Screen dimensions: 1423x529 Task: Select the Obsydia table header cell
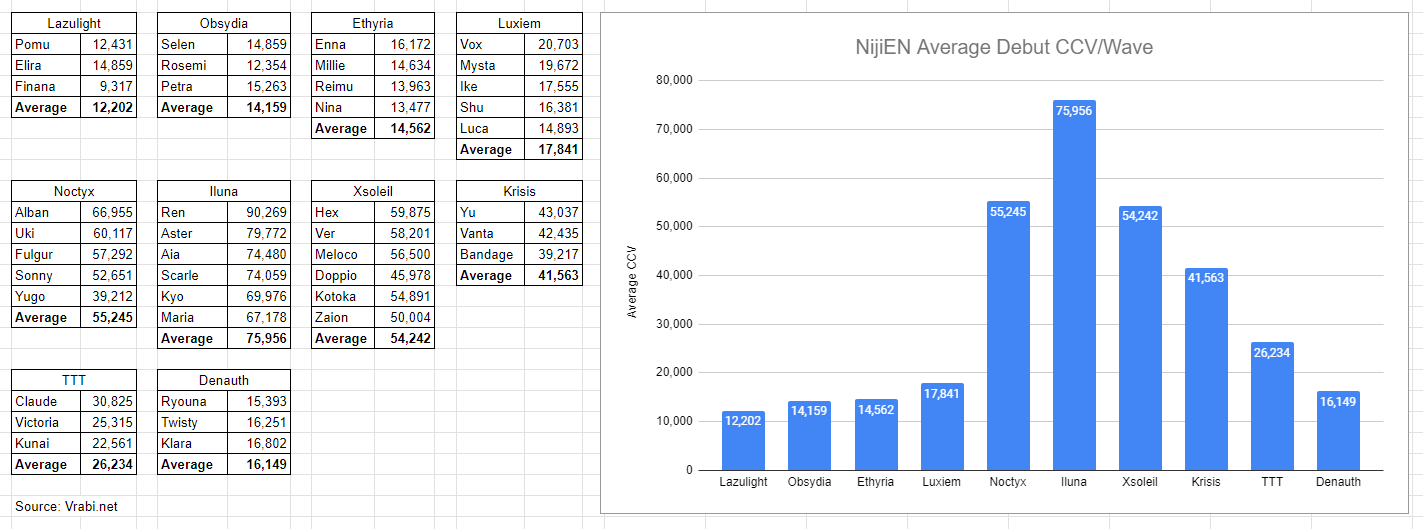point(224,23)
